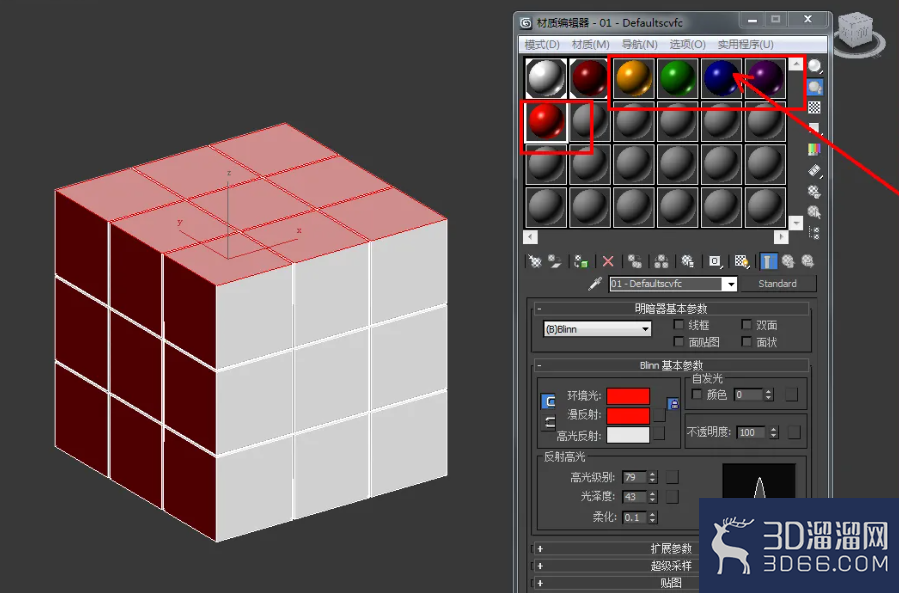The width and height of the screenshot is (899, 593).
Task: Click the 光泽度 map button
Action: point(673,497)
